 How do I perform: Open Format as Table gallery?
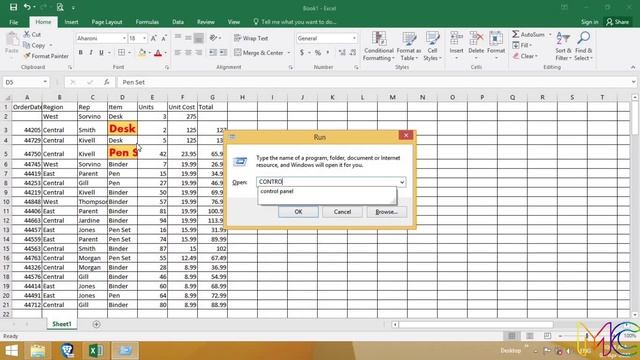[x=409, y=46]
